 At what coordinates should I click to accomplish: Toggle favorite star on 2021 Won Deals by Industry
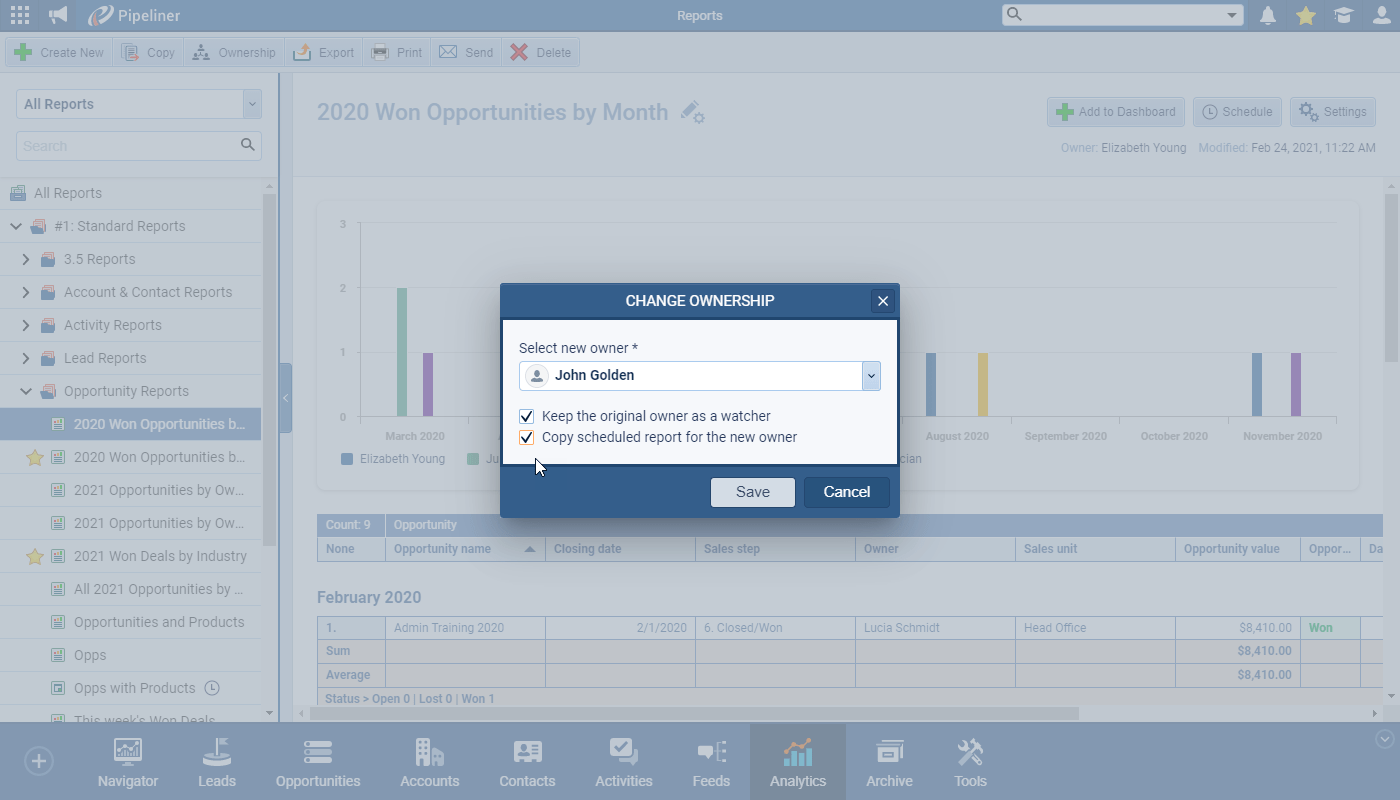tap(35, 557)
